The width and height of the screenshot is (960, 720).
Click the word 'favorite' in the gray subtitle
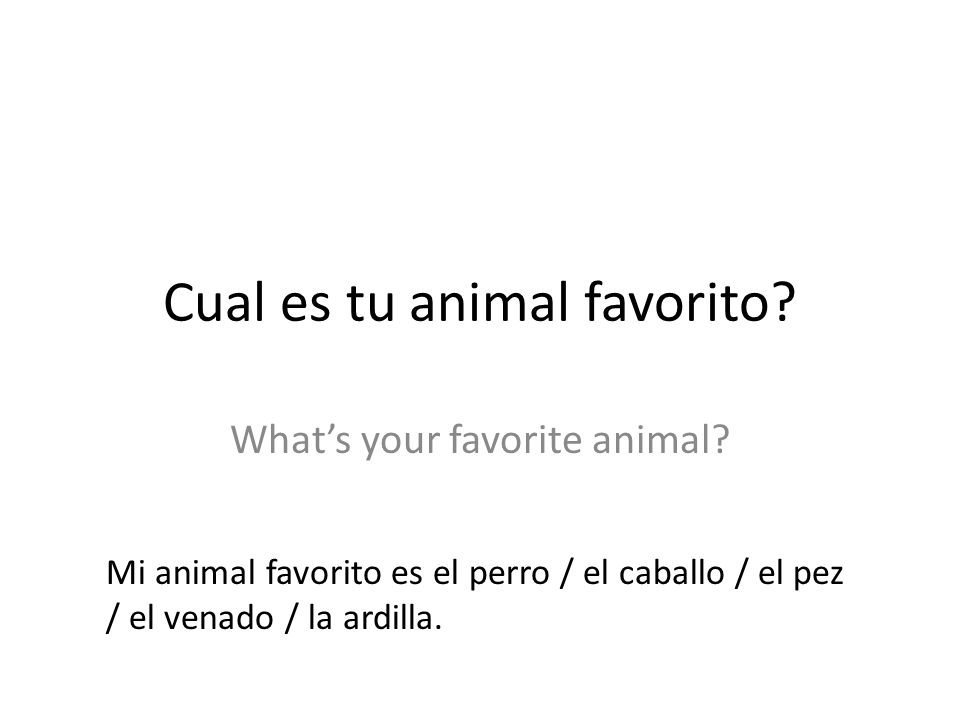[x=516, y=438]
